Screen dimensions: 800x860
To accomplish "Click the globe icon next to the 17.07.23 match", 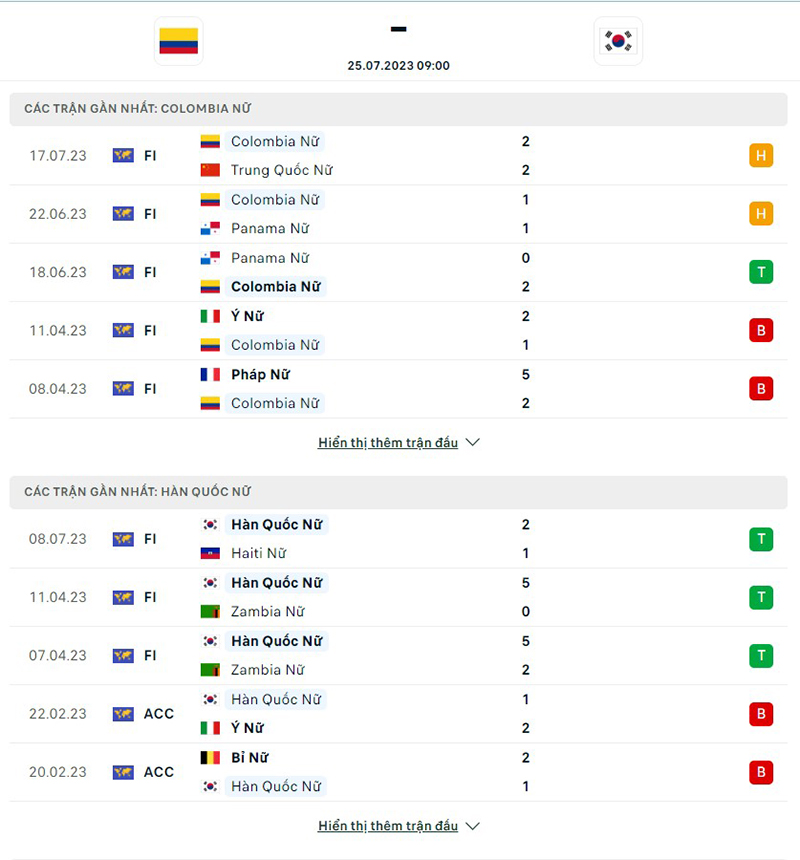I will click(x=122, y=156).
